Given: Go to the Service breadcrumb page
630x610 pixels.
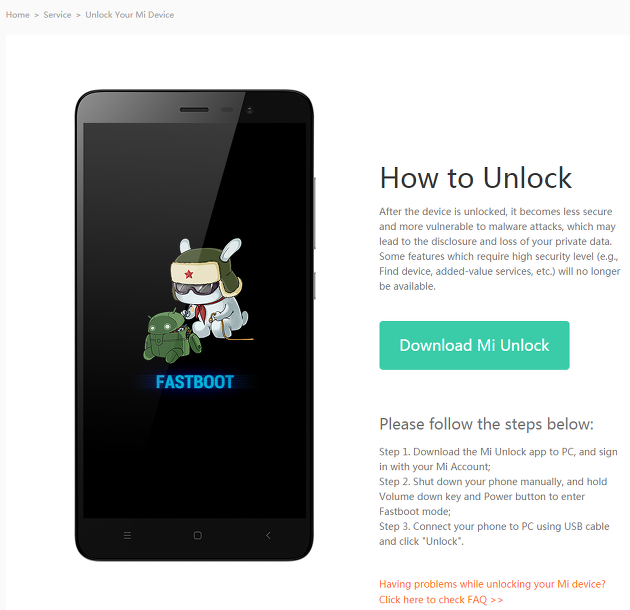Looking at the screenshot, I should pyautogui.click(x=57, y=15).
